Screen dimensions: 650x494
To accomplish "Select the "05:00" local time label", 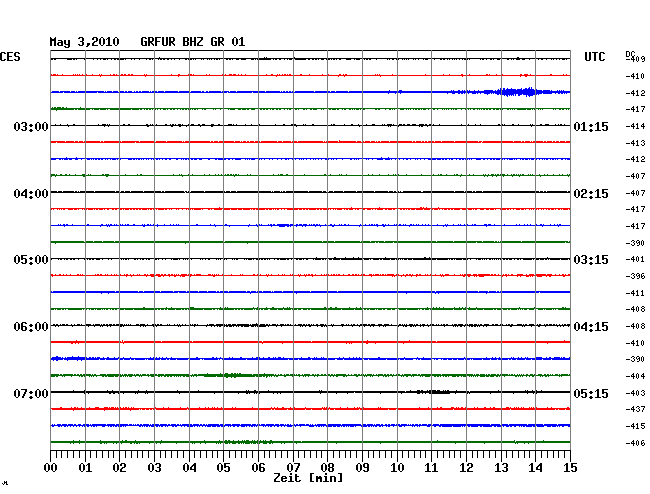I will 31,260.
